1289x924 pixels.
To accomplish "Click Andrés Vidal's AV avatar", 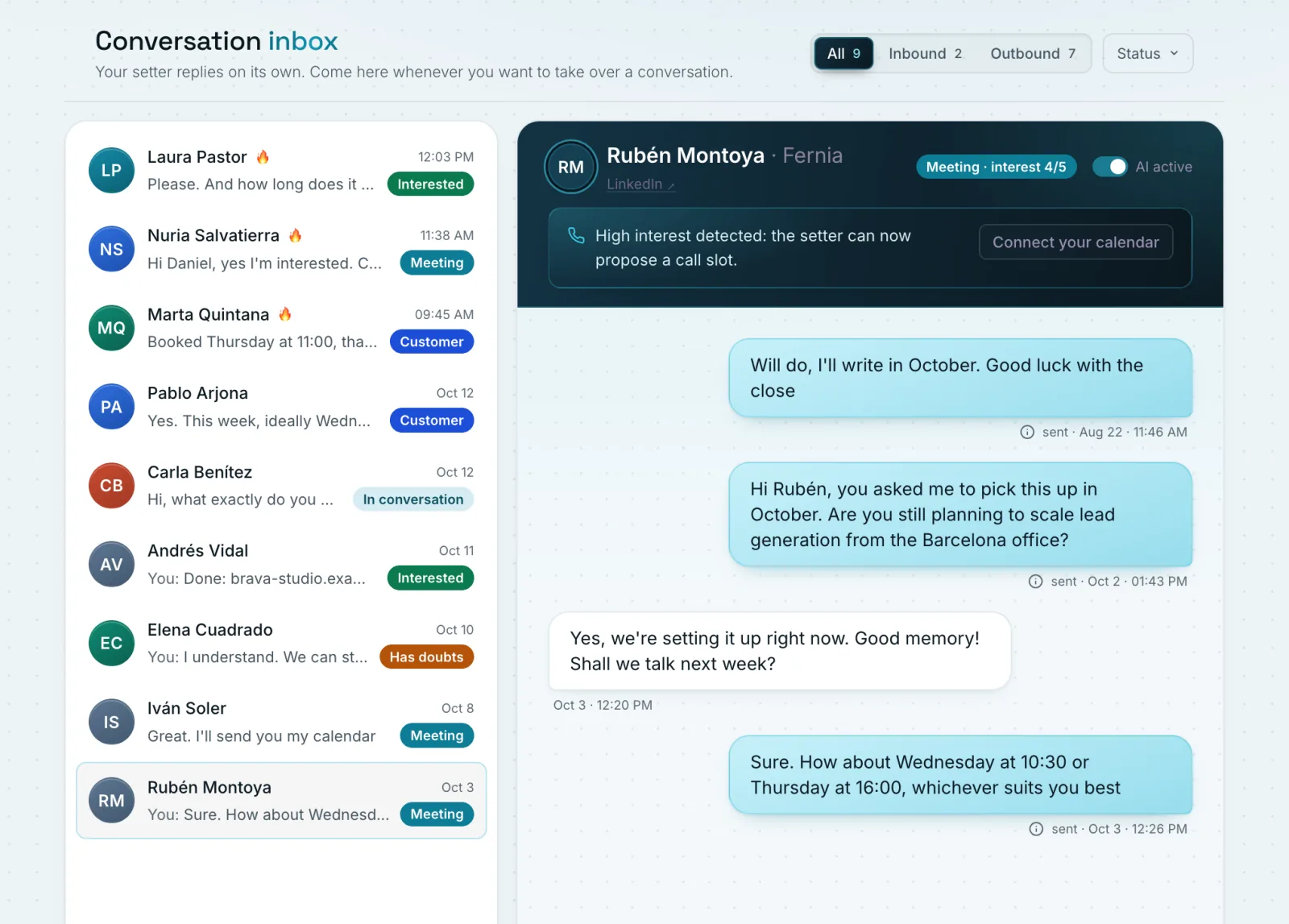I will point(111,564).
